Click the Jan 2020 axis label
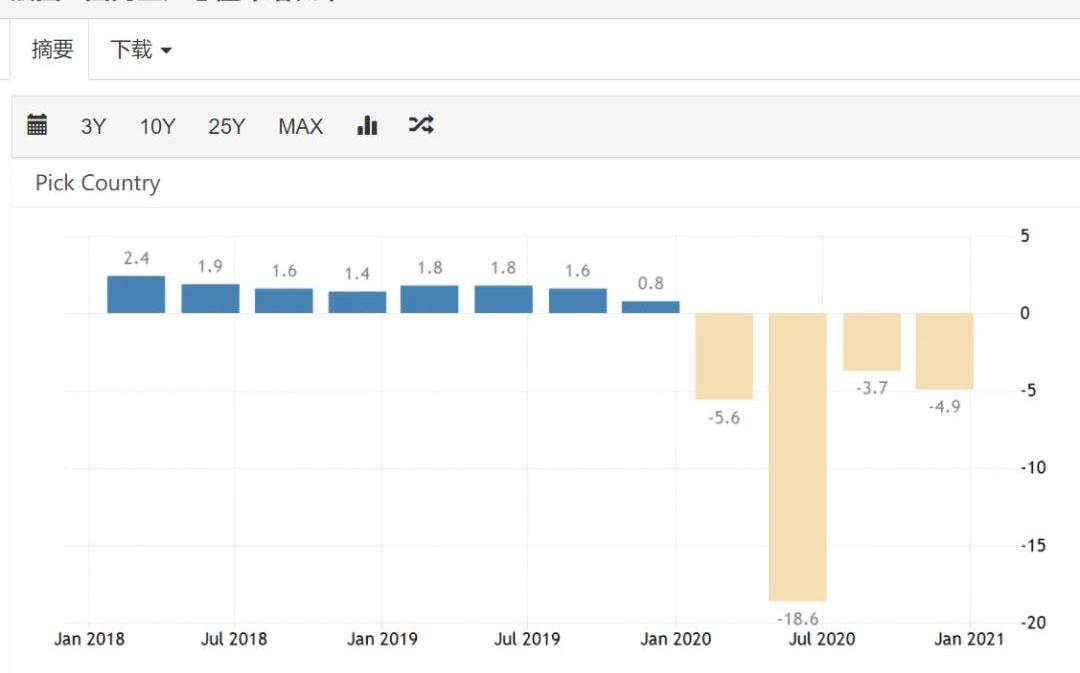This screenshot has width=1080, height=673. [x=675, y=638]
